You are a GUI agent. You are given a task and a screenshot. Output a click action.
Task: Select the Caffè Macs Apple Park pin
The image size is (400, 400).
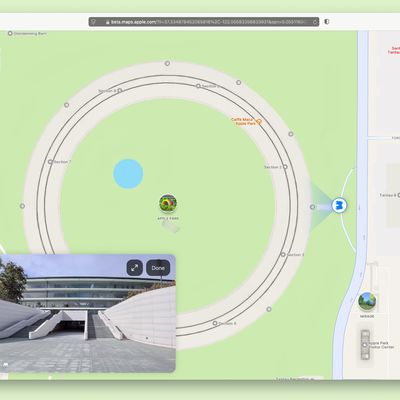click(259, 122)
